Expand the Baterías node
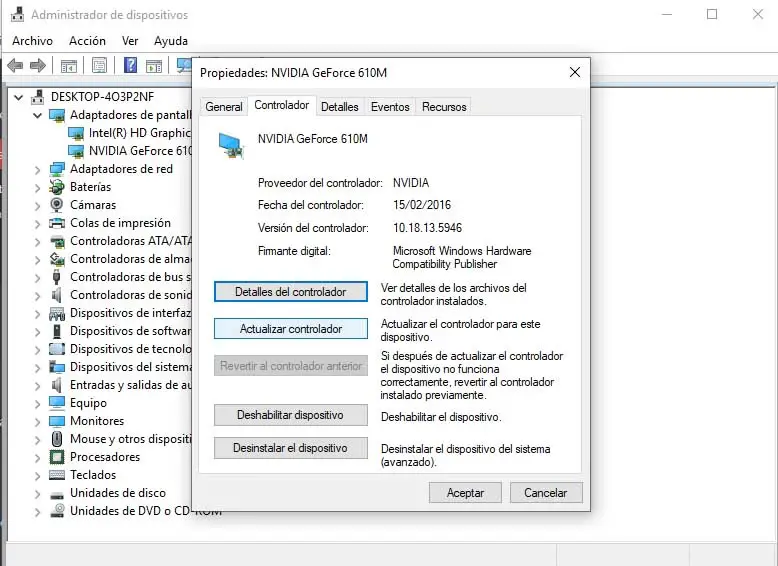 click(x=38, y=188)
